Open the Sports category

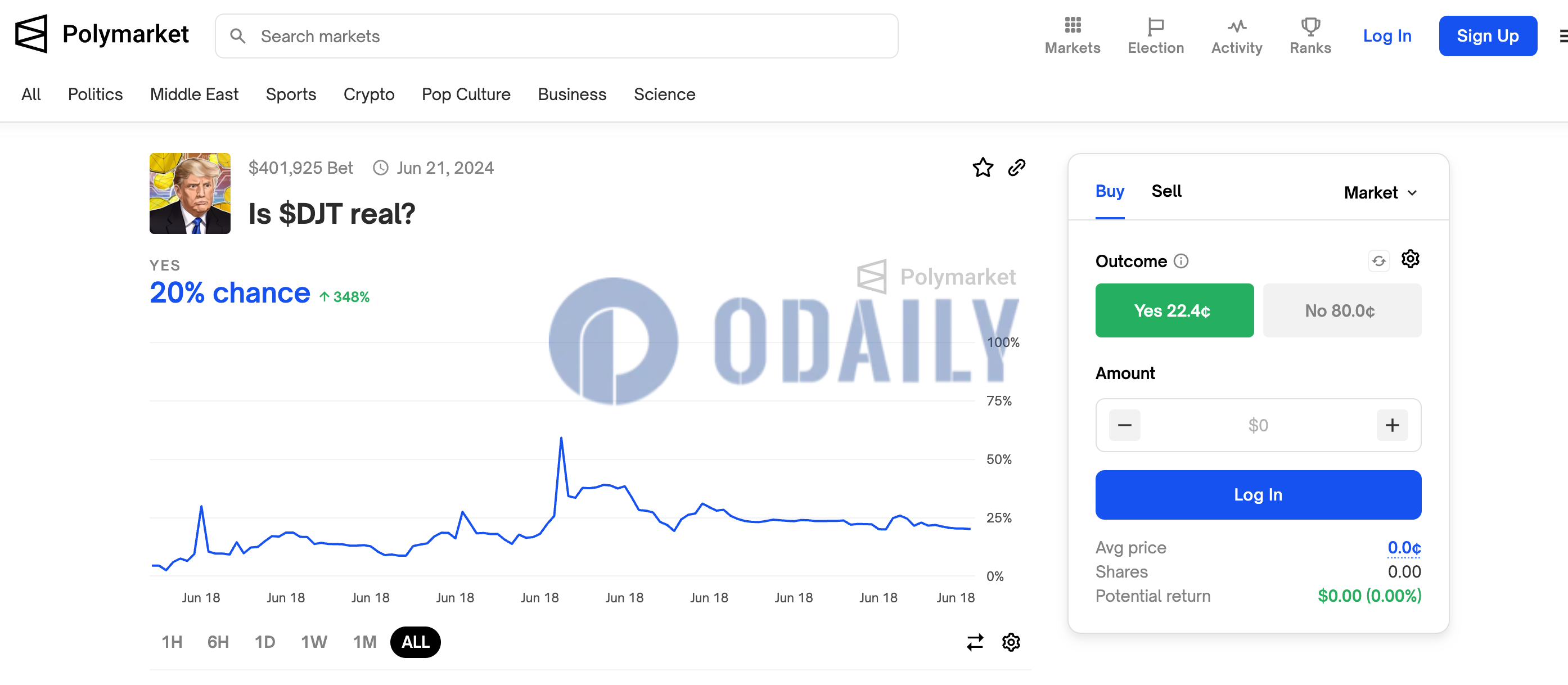click(x=290, y=94)
